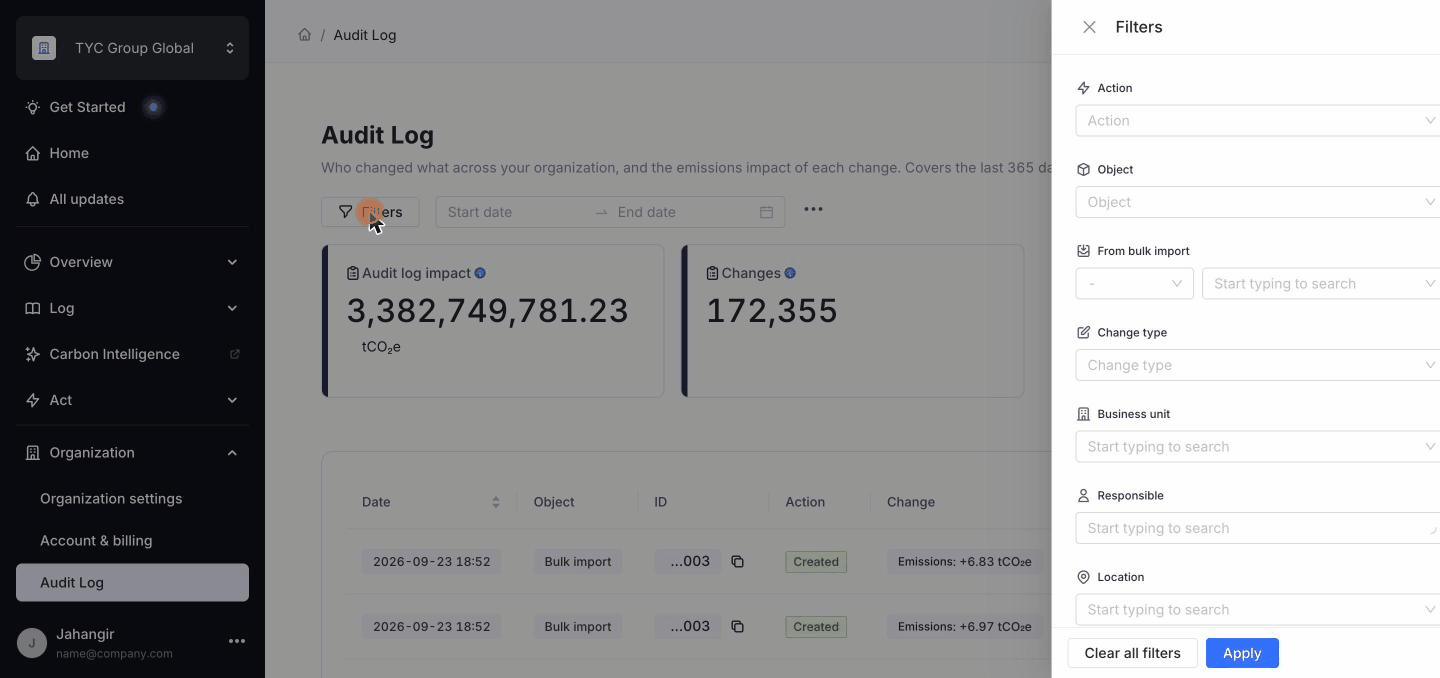Click the info icon beside Changes

(790, 273)
